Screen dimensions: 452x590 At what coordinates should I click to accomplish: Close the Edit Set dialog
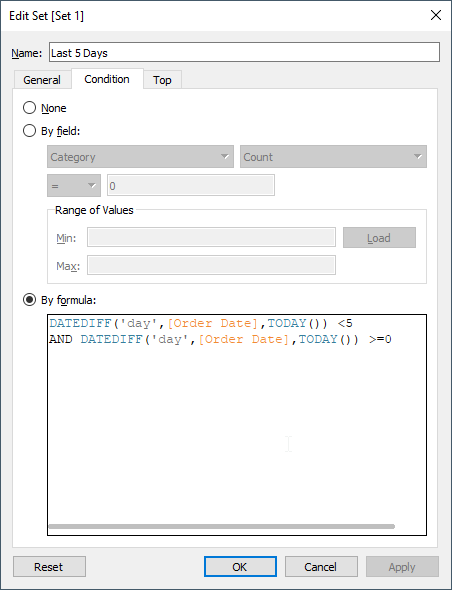(x=435, y=15)
